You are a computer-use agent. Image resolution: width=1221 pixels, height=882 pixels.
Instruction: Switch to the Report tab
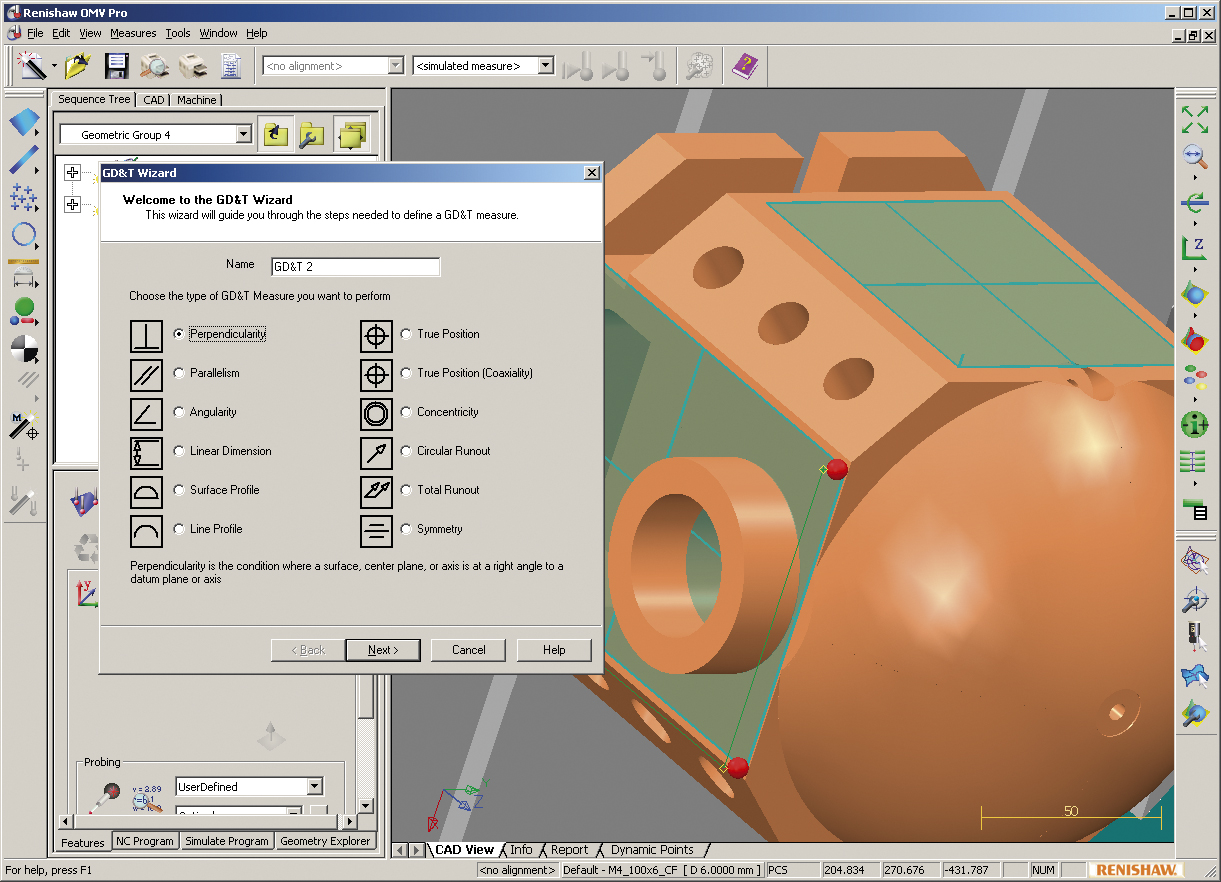569,850
